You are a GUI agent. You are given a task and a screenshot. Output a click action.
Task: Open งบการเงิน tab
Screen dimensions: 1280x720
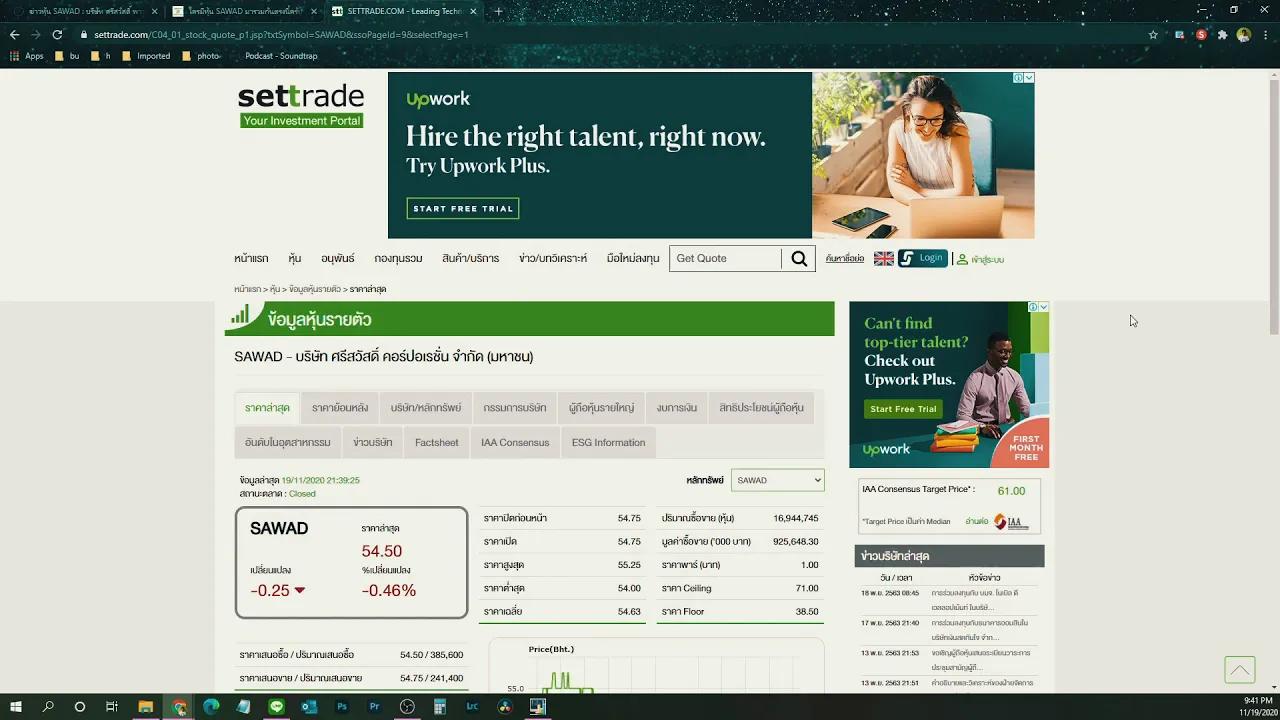click(677, 408)
